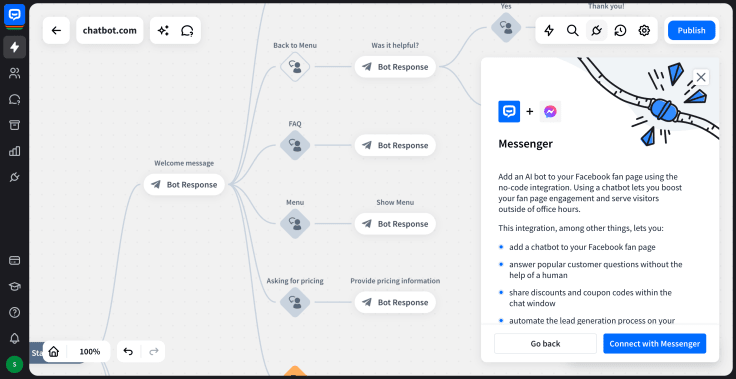This screenshot has width=736, height=379.
Task: Click the home view icon
Action: click(x=54, y=351)
